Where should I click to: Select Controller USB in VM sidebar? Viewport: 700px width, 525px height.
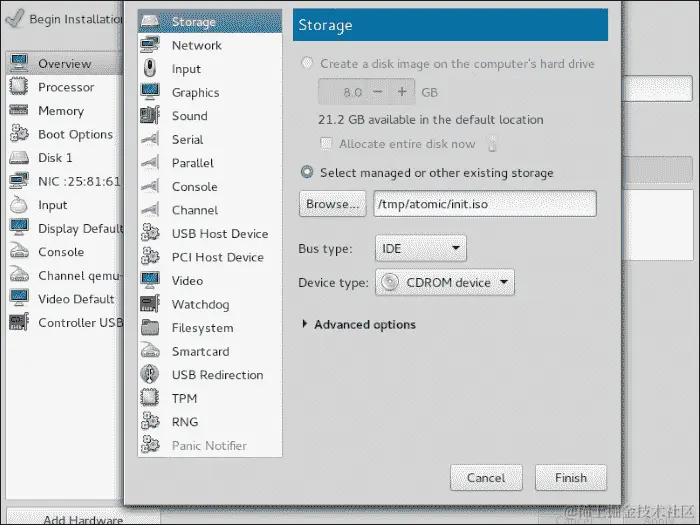pos(64,322)
